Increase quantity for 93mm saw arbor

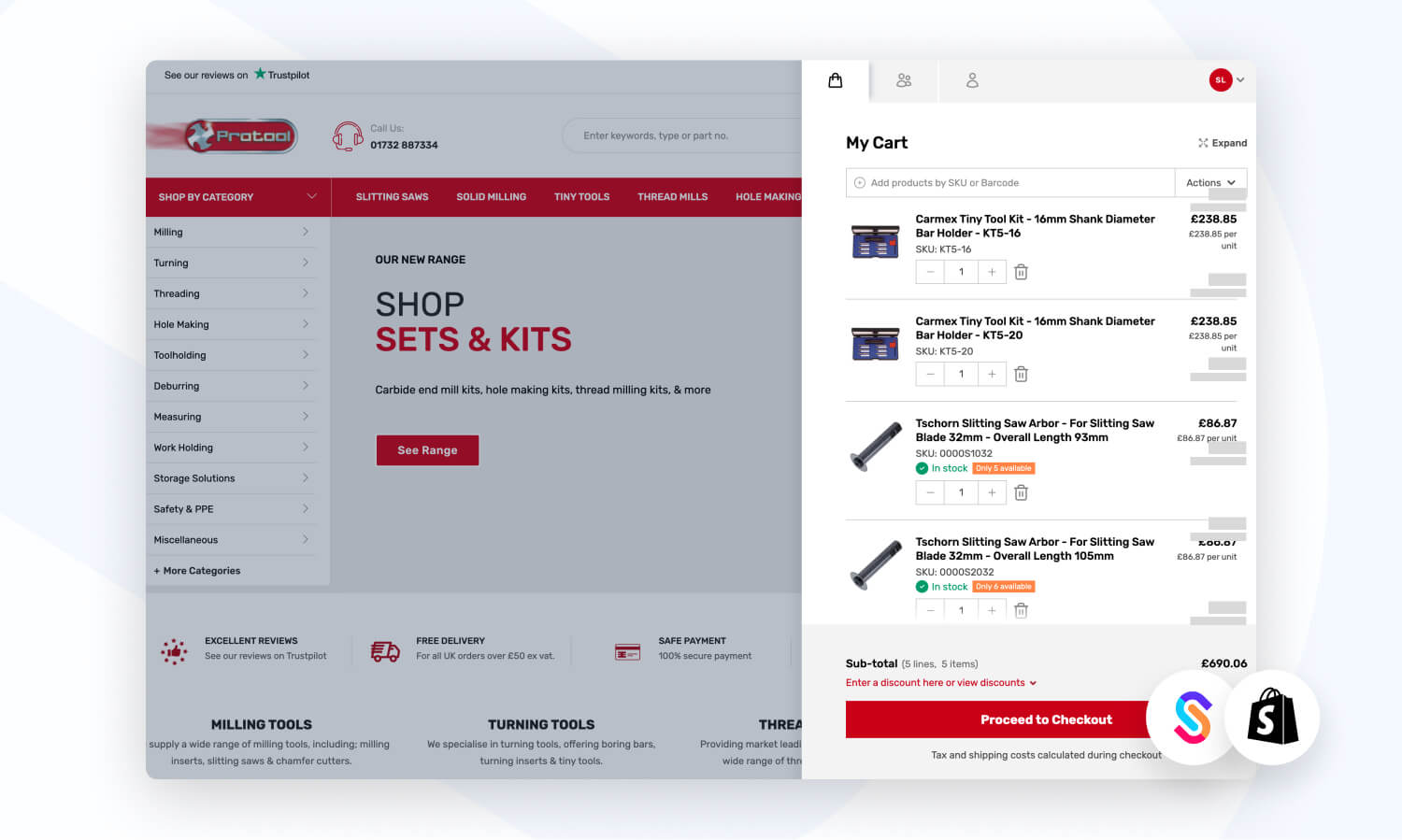(992, 492)
